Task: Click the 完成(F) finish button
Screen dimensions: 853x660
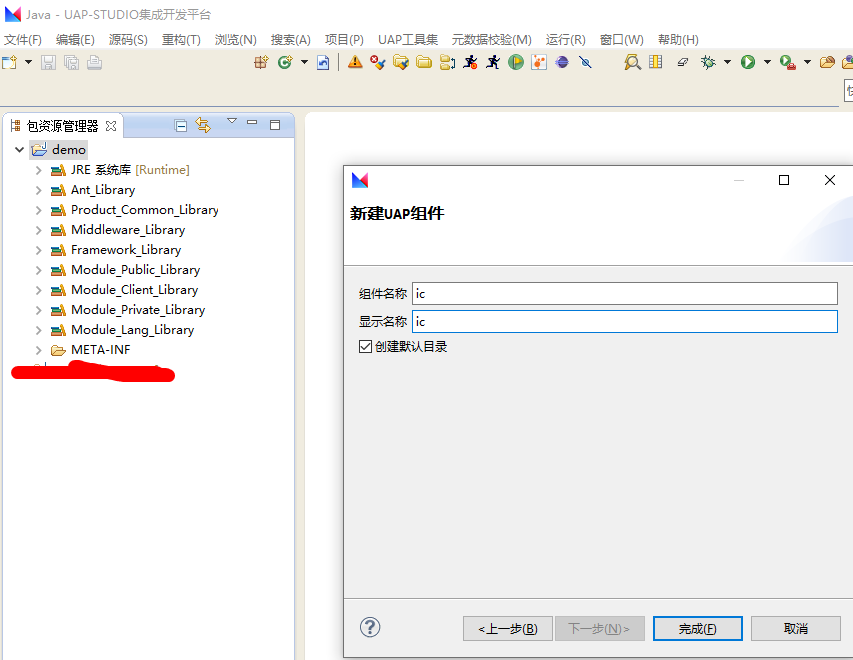Action: coord(697,628)
